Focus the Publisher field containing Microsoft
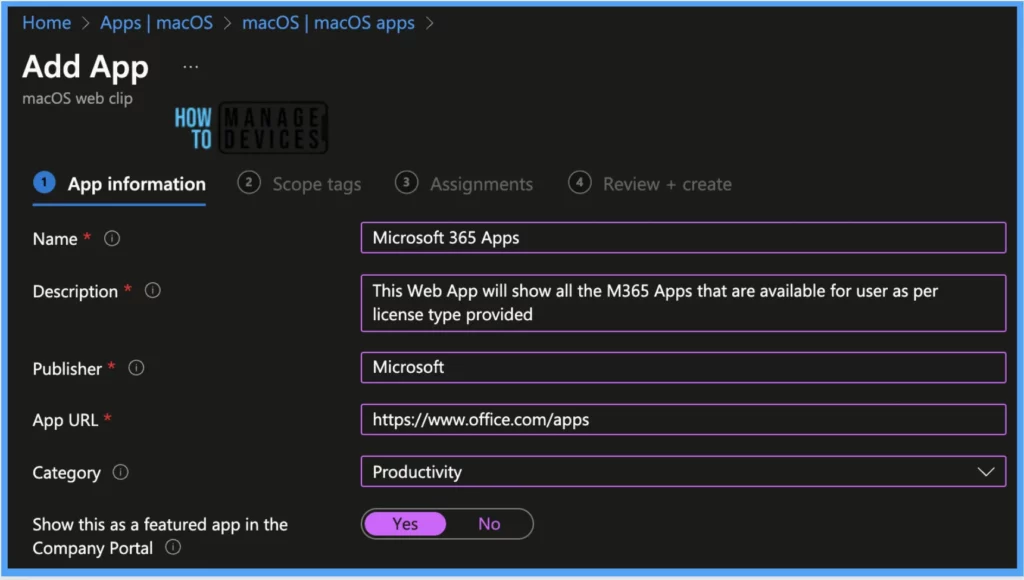 click(683, 367)
